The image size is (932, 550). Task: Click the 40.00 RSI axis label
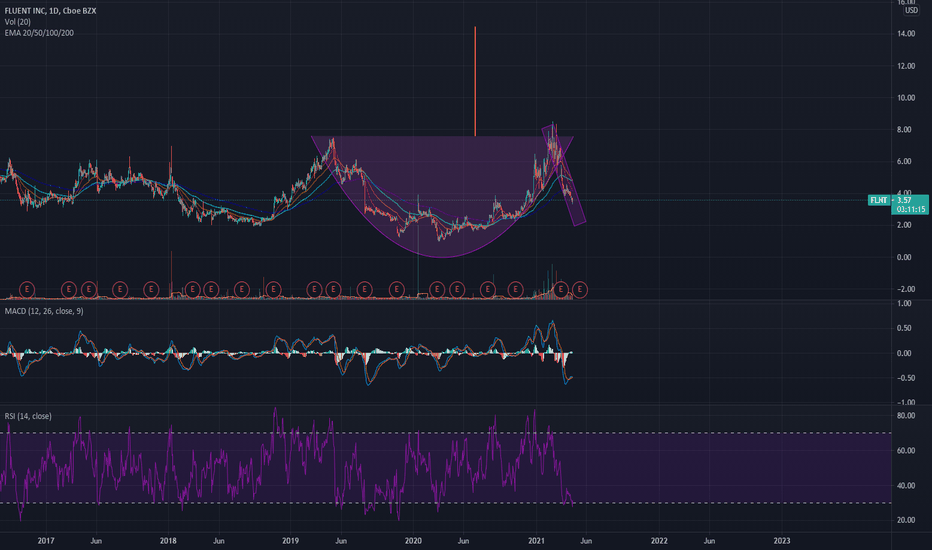pyautogui.click(x=906, y=486)
